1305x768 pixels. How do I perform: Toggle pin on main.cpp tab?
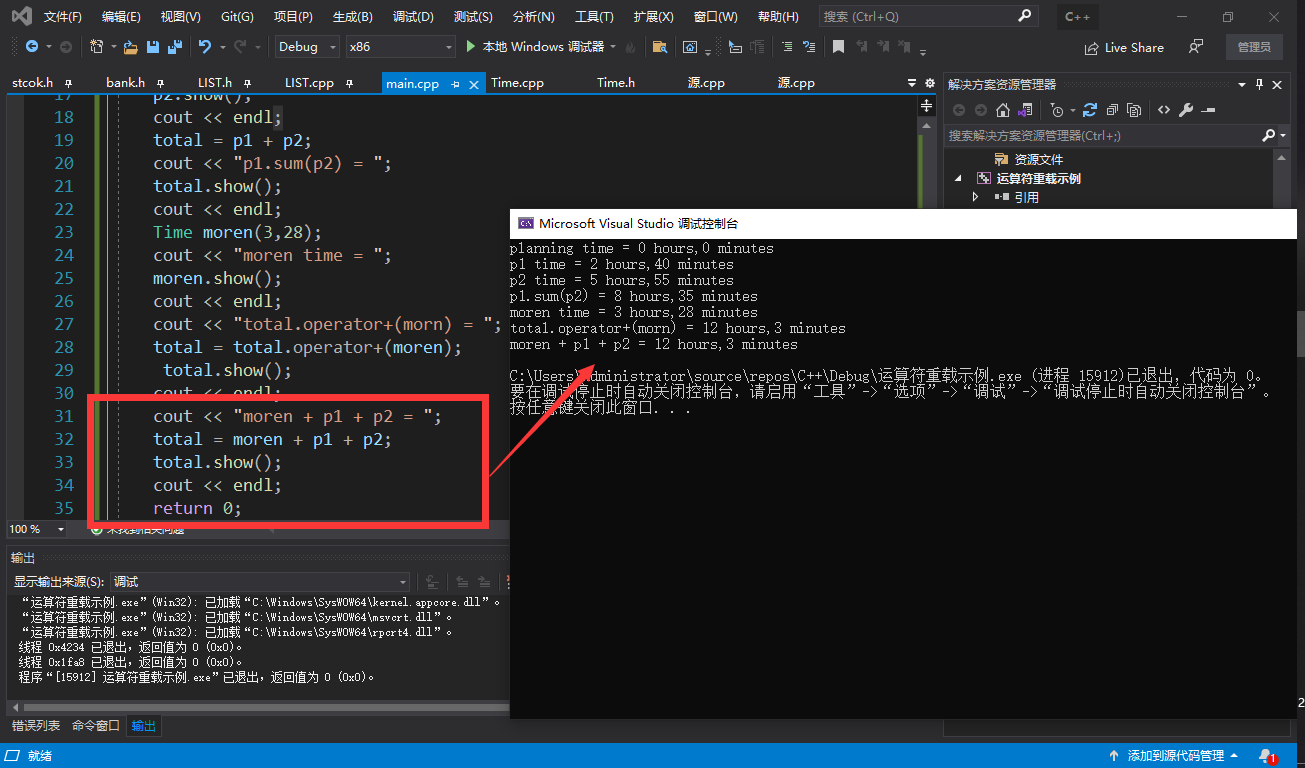pos(456,84)
